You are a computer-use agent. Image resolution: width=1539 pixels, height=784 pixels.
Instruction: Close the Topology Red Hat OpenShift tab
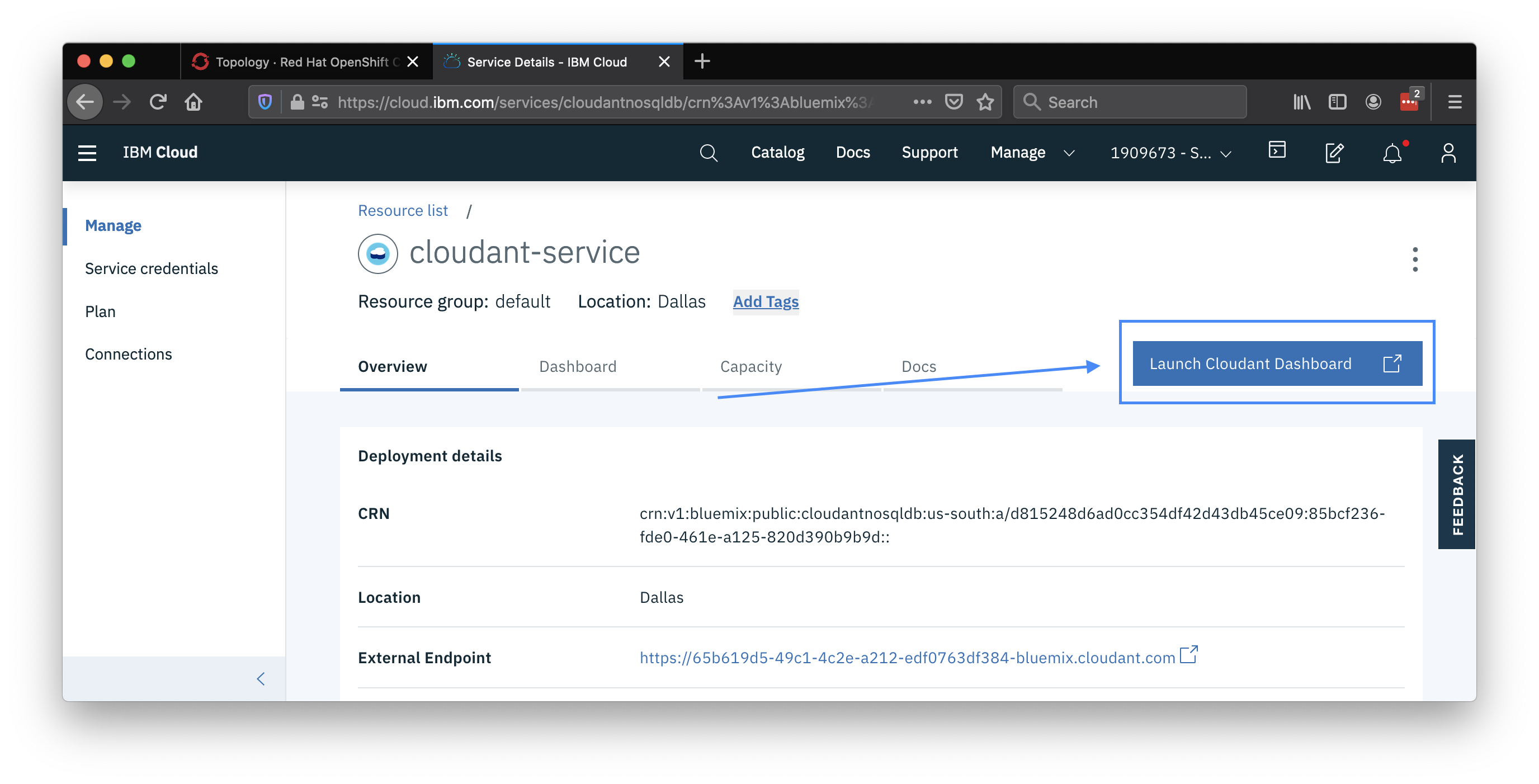412,62
